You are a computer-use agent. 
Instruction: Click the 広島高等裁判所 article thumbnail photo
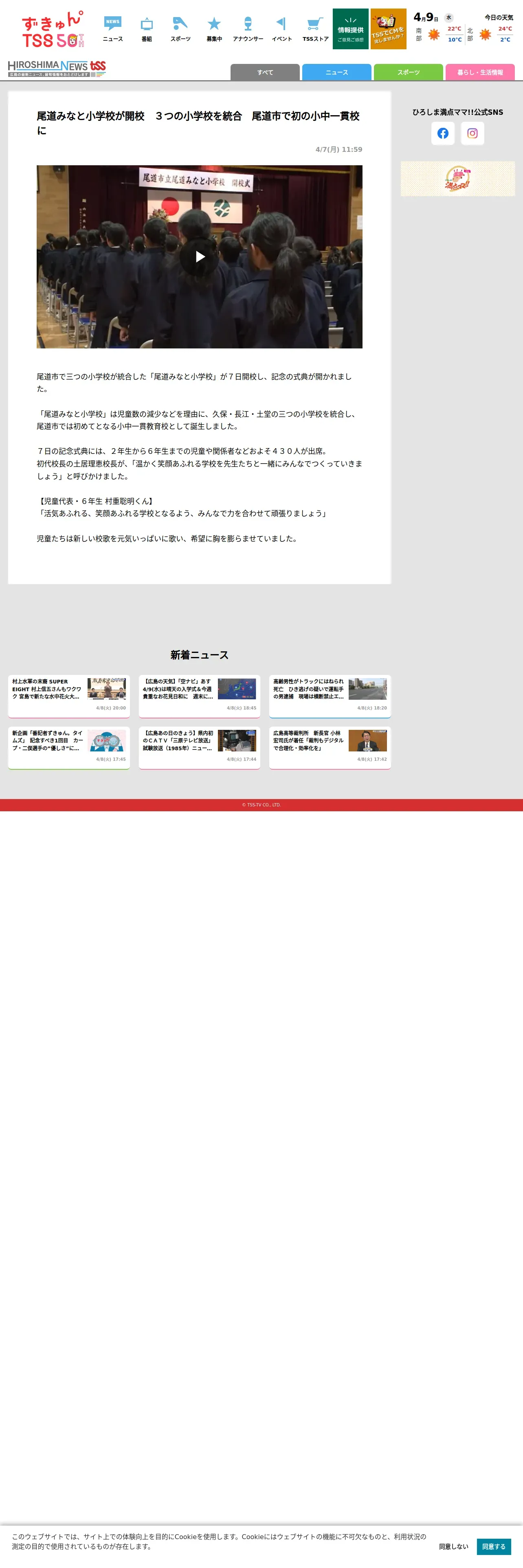coord(368,741)
